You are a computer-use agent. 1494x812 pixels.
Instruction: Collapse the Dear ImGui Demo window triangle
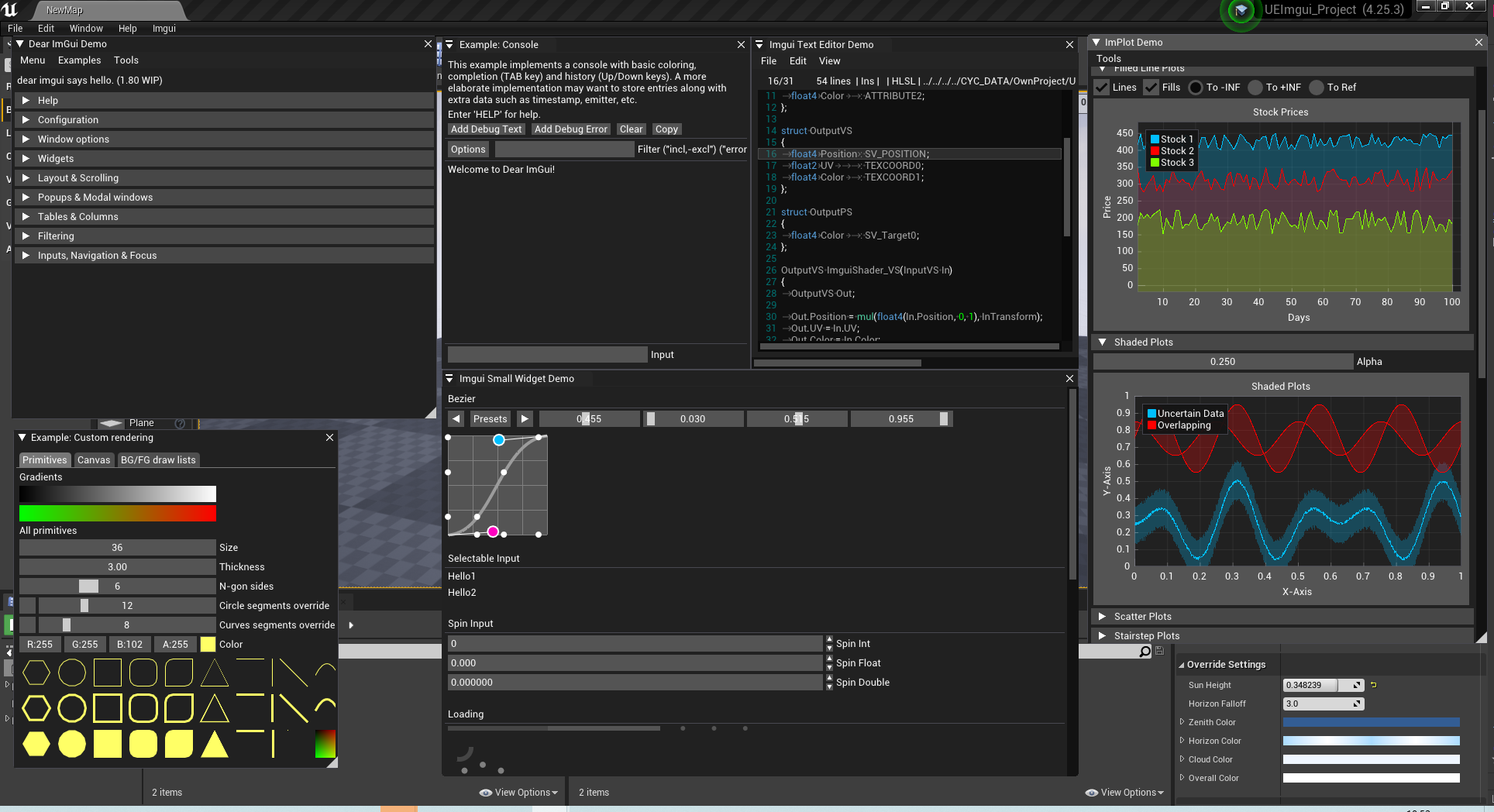[20, 44]
